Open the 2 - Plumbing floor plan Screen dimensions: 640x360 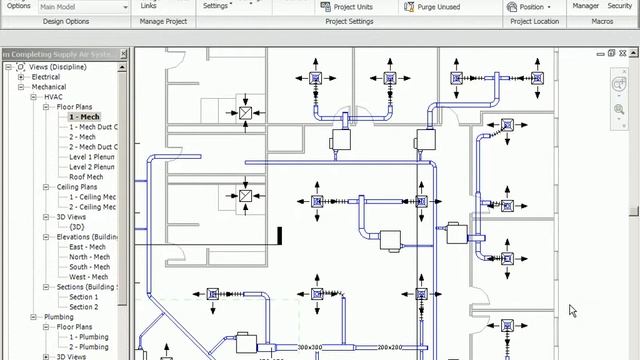89,347
